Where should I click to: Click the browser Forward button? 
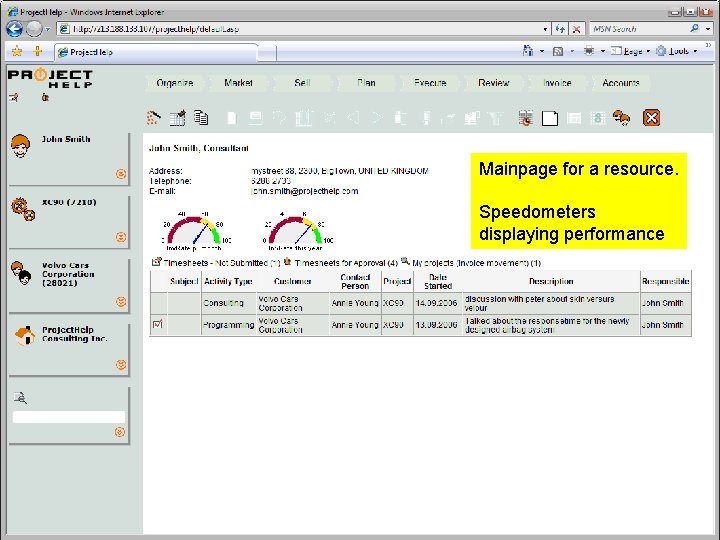tap(34, 29)
